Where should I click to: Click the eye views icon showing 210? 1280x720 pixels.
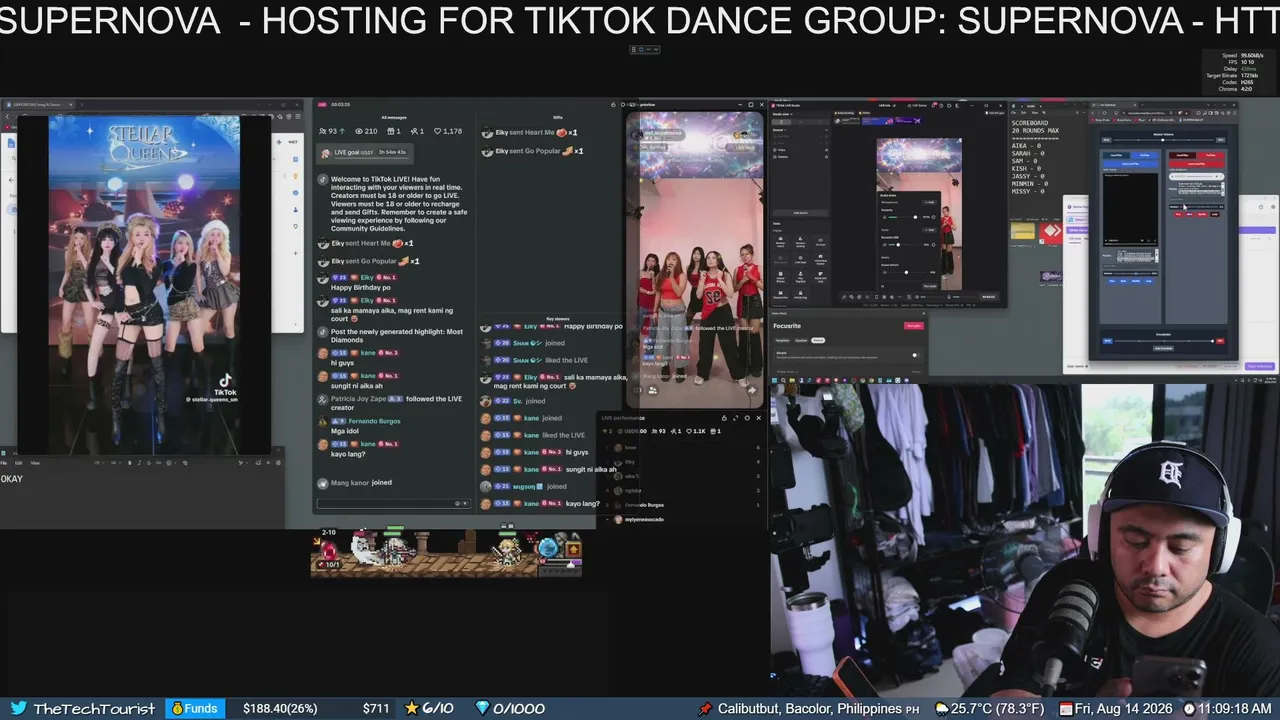click(x=358, y=131)
